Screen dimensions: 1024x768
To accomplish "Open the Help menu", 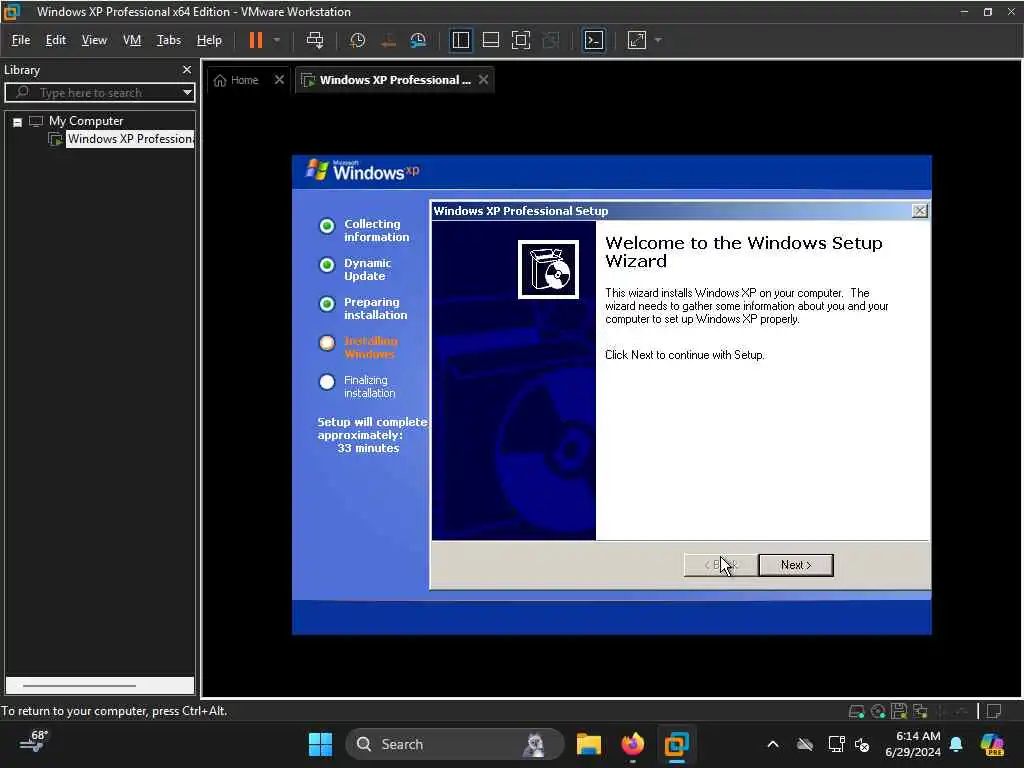I will point(209,40).
